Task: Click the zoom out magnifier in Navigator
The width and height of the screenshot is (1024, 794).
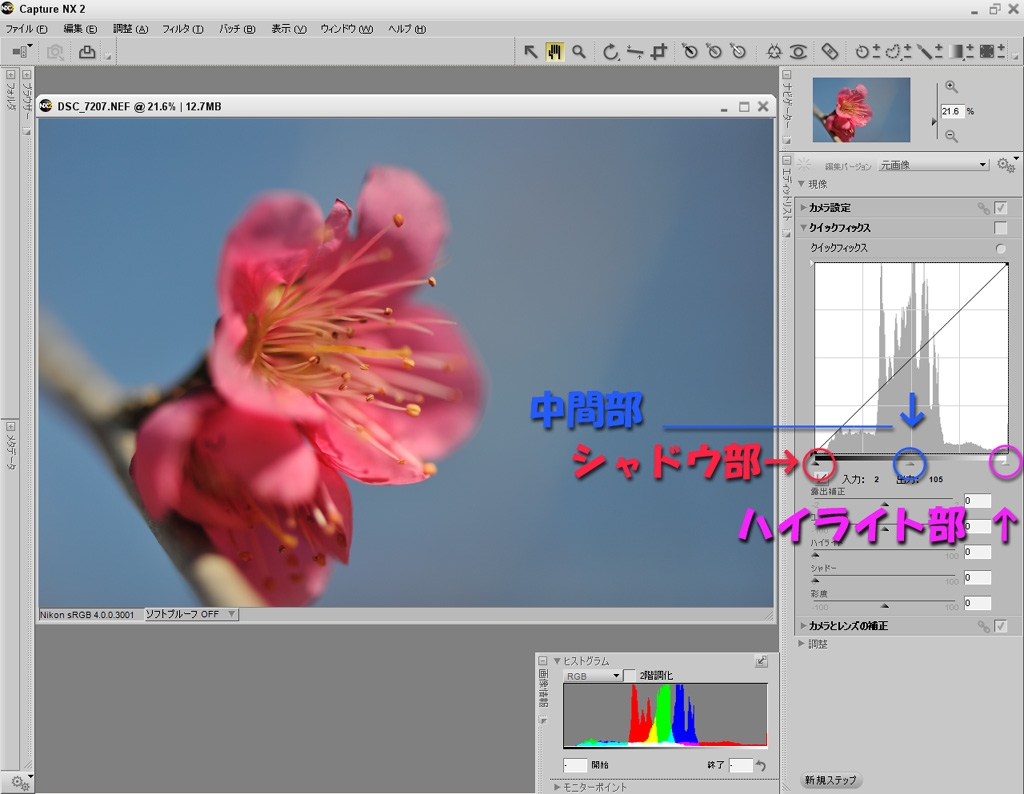Action: click(x=951, y=136)
